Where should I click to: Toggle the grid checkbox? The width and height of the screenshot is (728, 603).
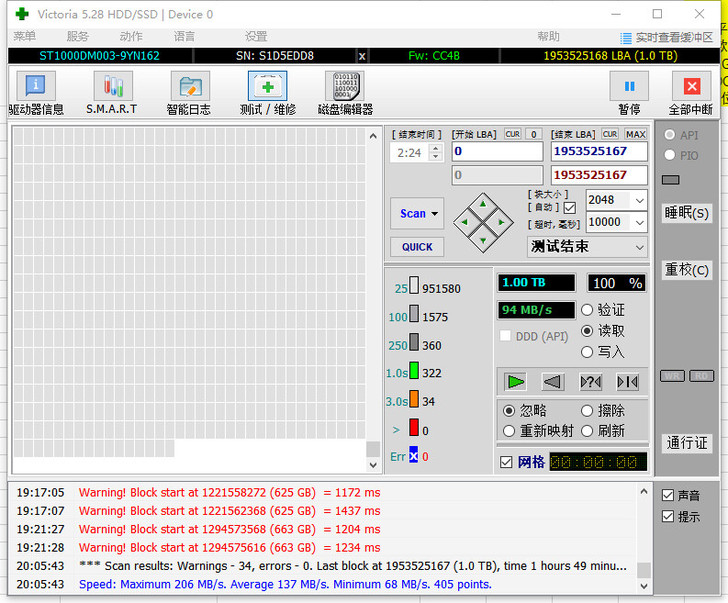click(x=506, y=462)
